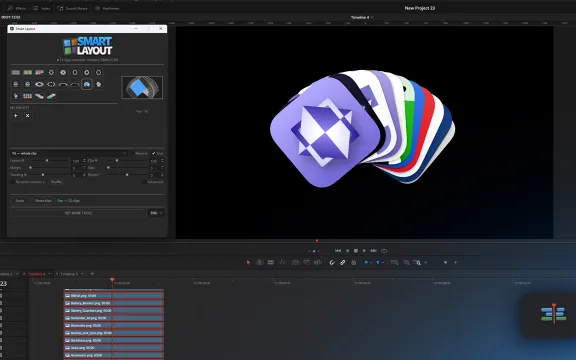Increment the Clip % stepper
This screenshot has width=576, height=360.
tap(162, 159)
